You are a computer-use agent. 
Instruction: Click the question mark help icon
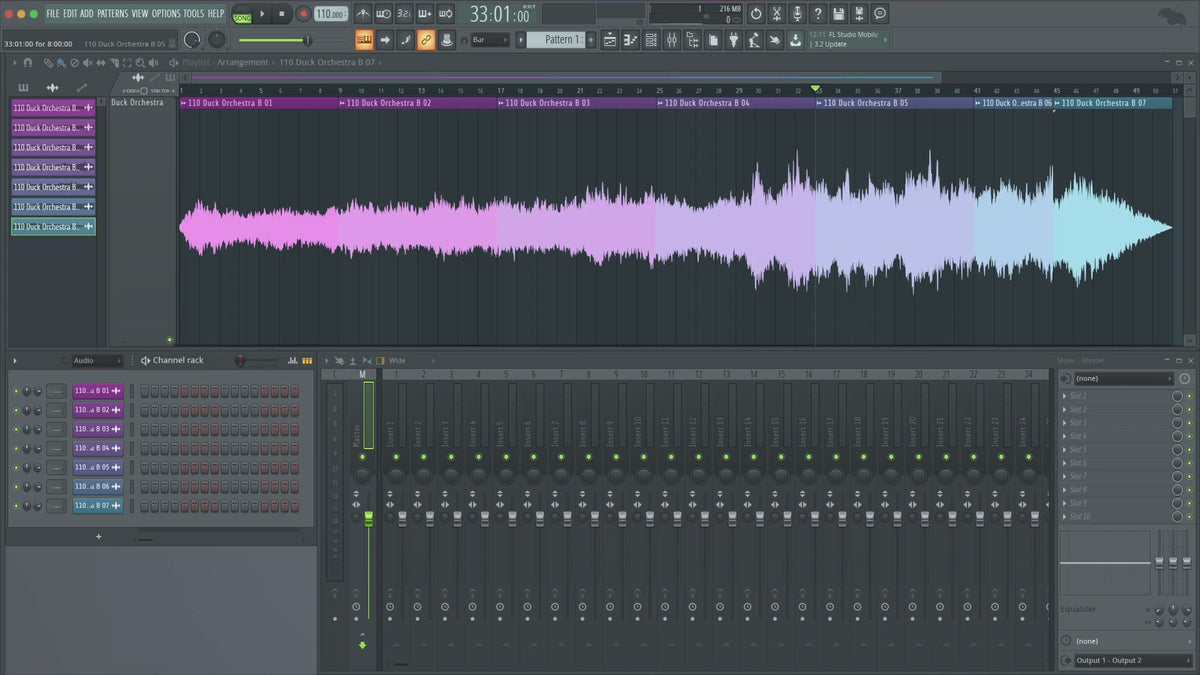click(x=818, y=14)
